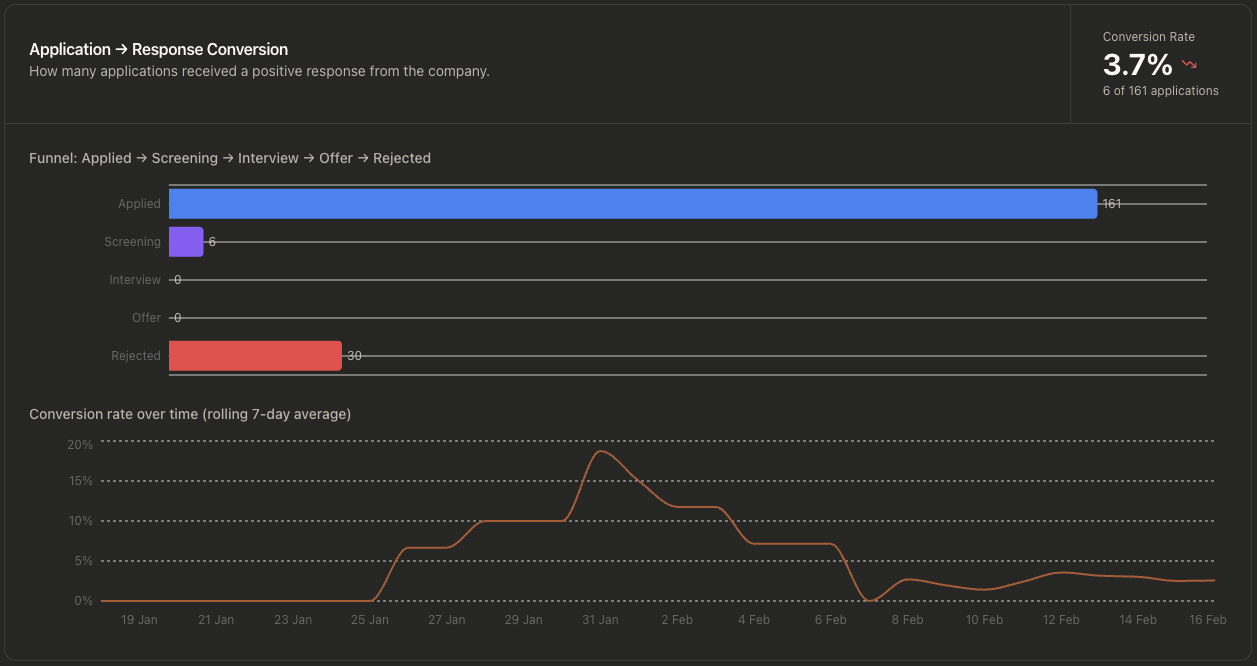Click the Offer row label in funnel
1257x666 pixels.
(x=146, y=318)
